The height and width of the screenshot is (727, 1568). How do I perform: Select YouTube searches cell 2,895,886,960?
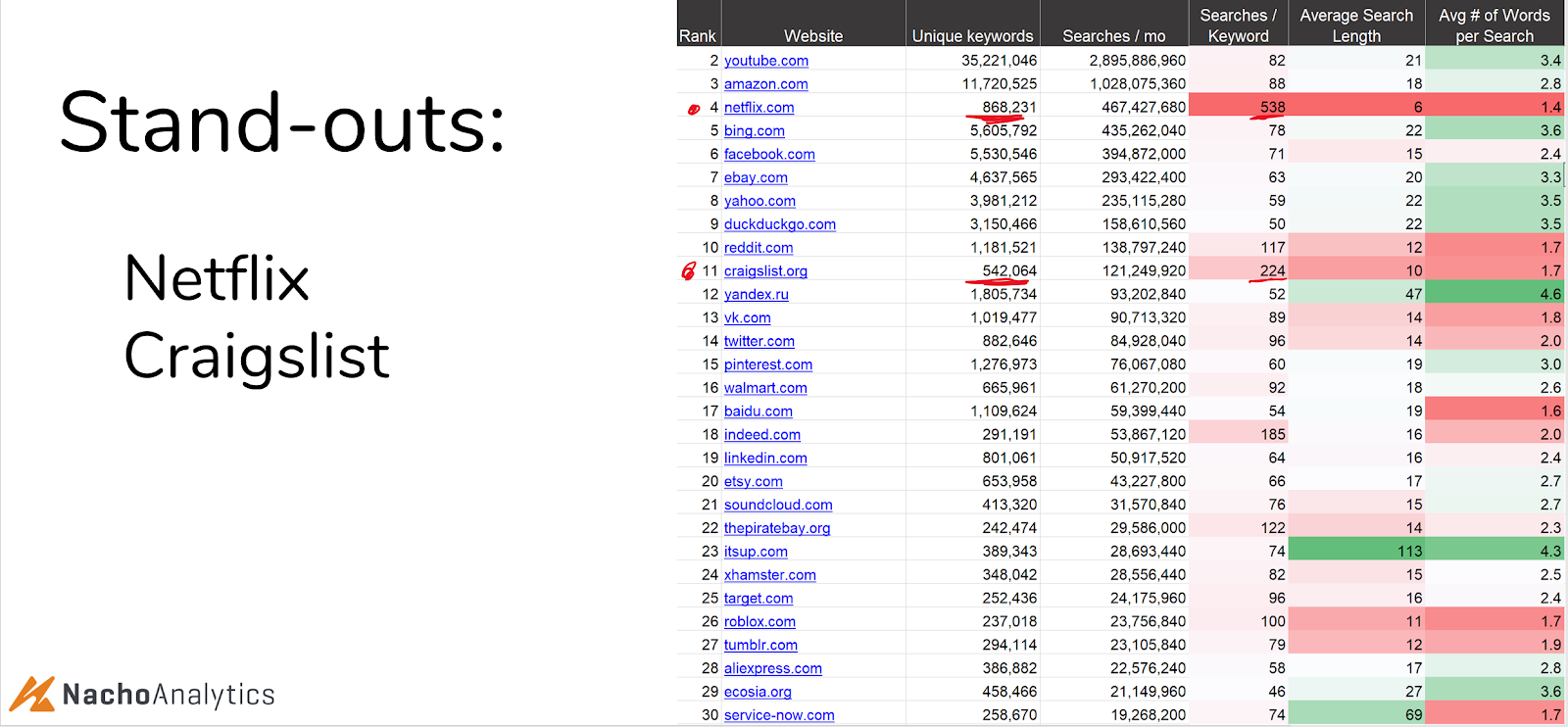click(x=1114, y=61)
